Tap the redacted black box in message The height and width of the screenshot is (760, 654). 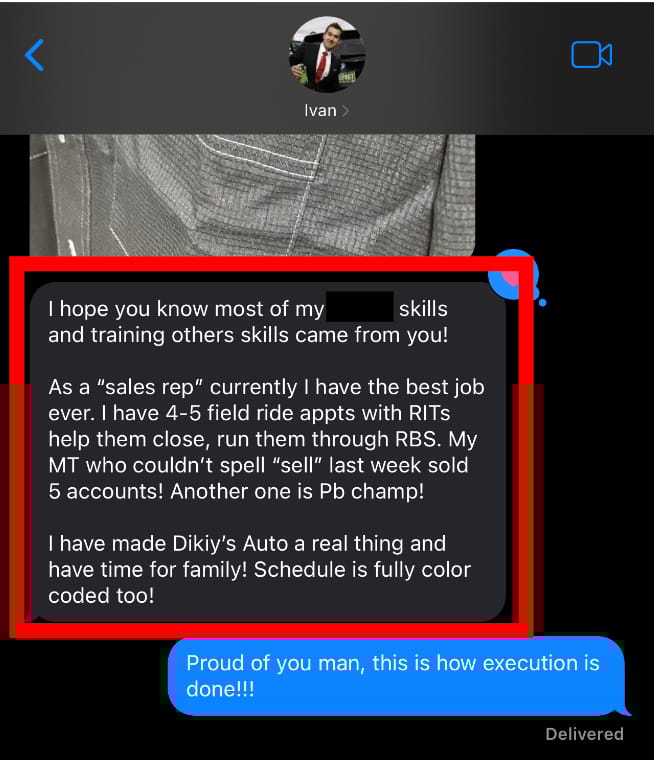click(360, 306)
